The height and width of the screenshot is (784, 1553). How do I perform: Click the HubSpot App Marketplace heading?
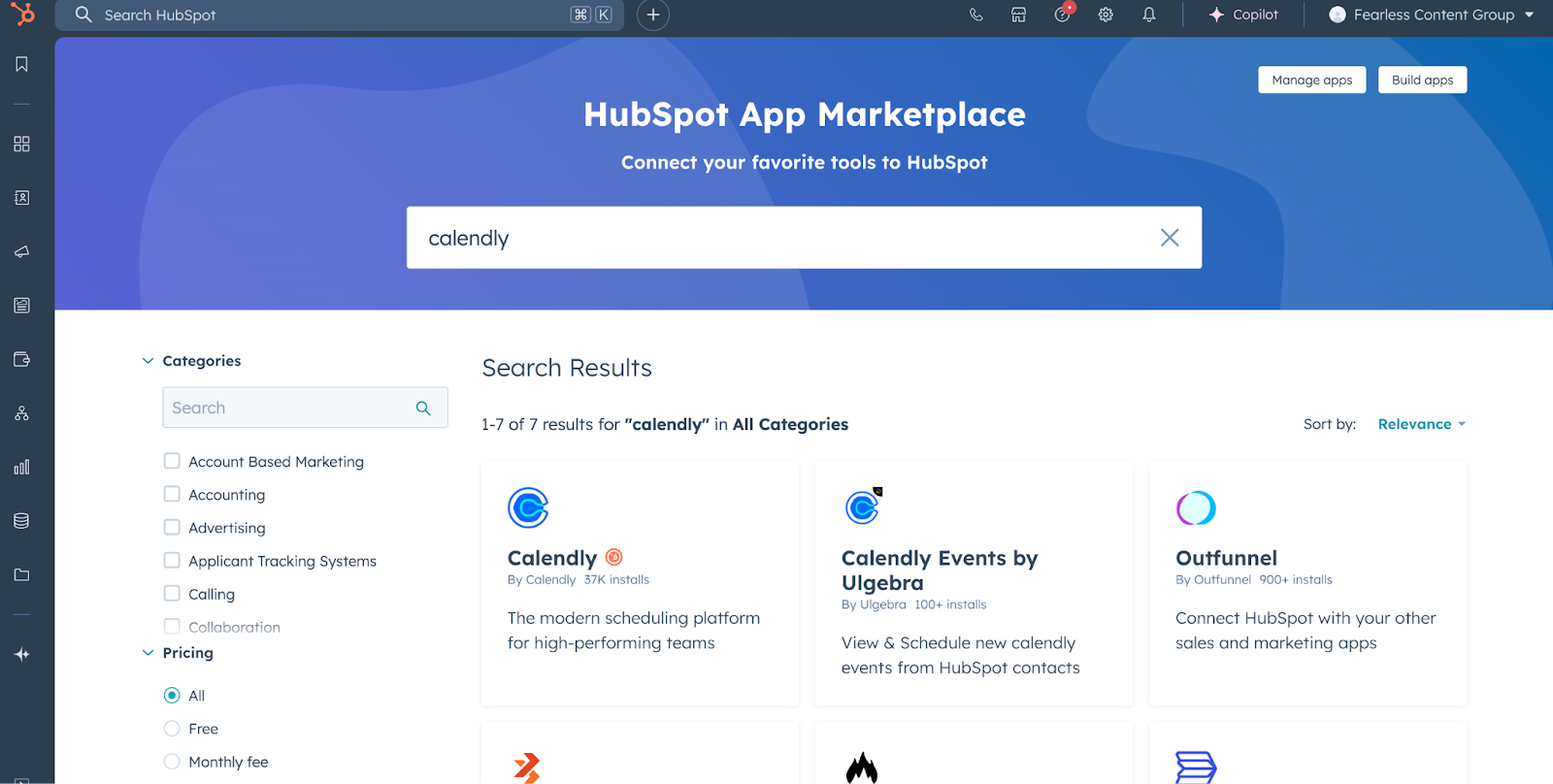coord(804,114)
